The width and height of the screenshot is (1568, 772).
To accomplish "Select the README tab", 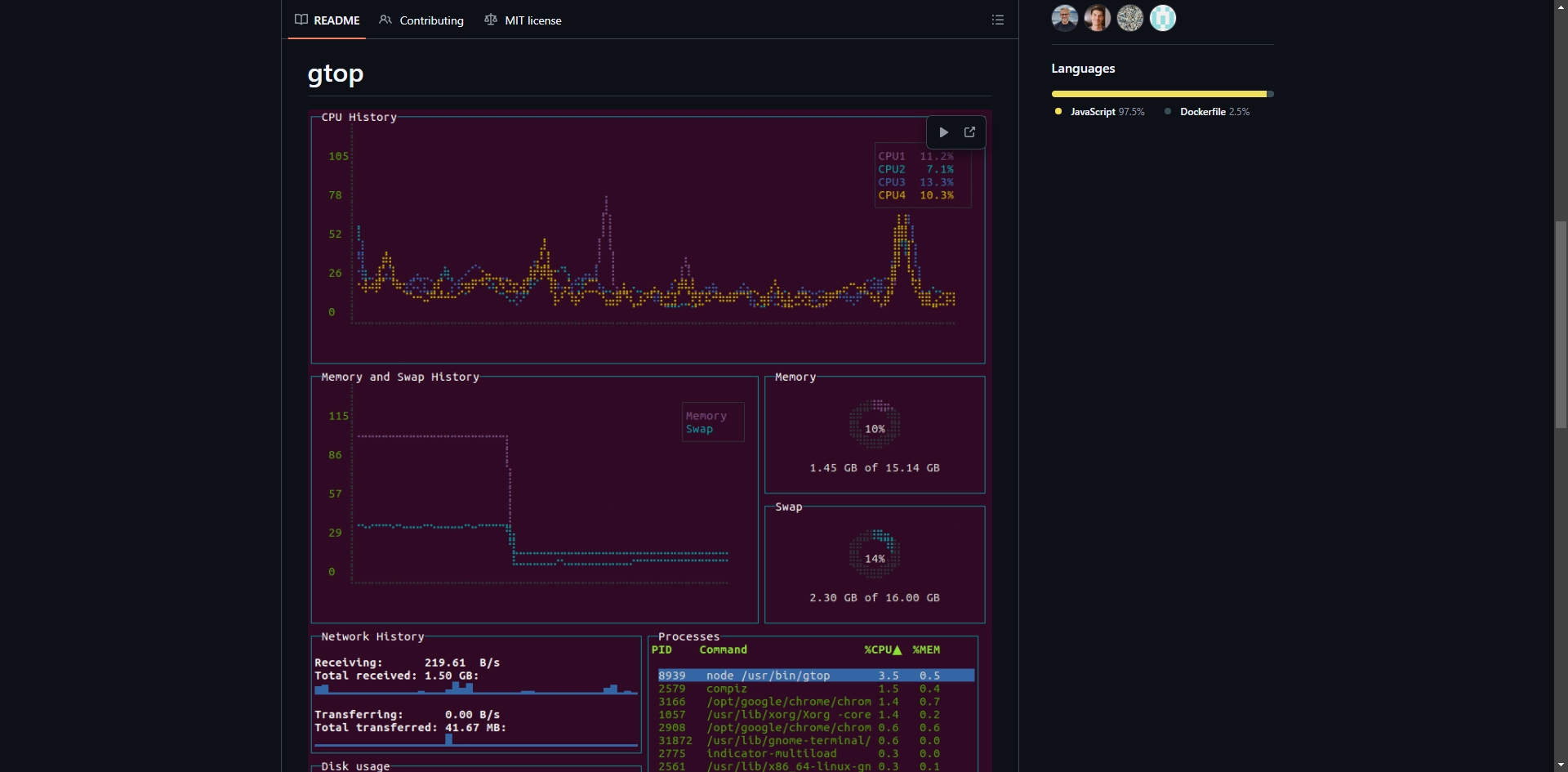I will [327, 20].
